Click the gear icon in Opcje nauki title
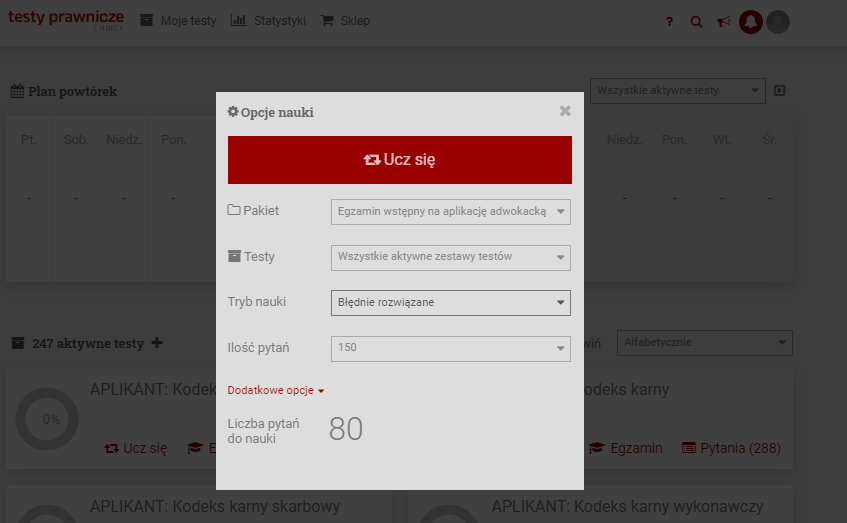 (x=233, y=111)
